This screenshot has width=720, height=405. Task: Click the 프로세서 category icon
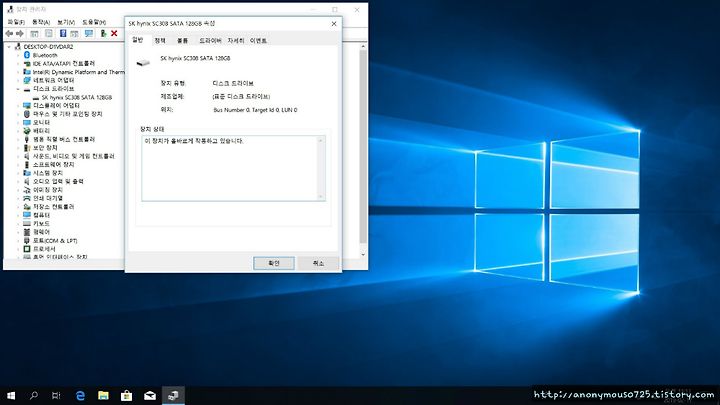27,249
